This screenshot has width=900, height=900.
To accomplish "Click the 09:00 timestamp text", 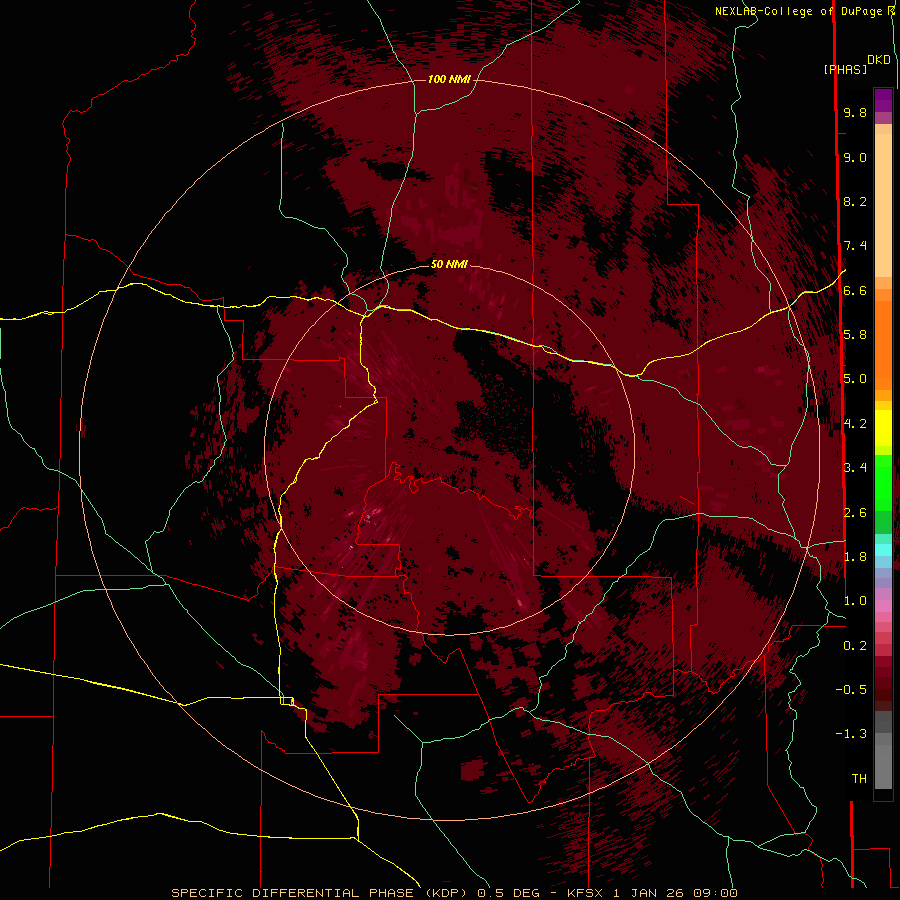I will (715, 893).
